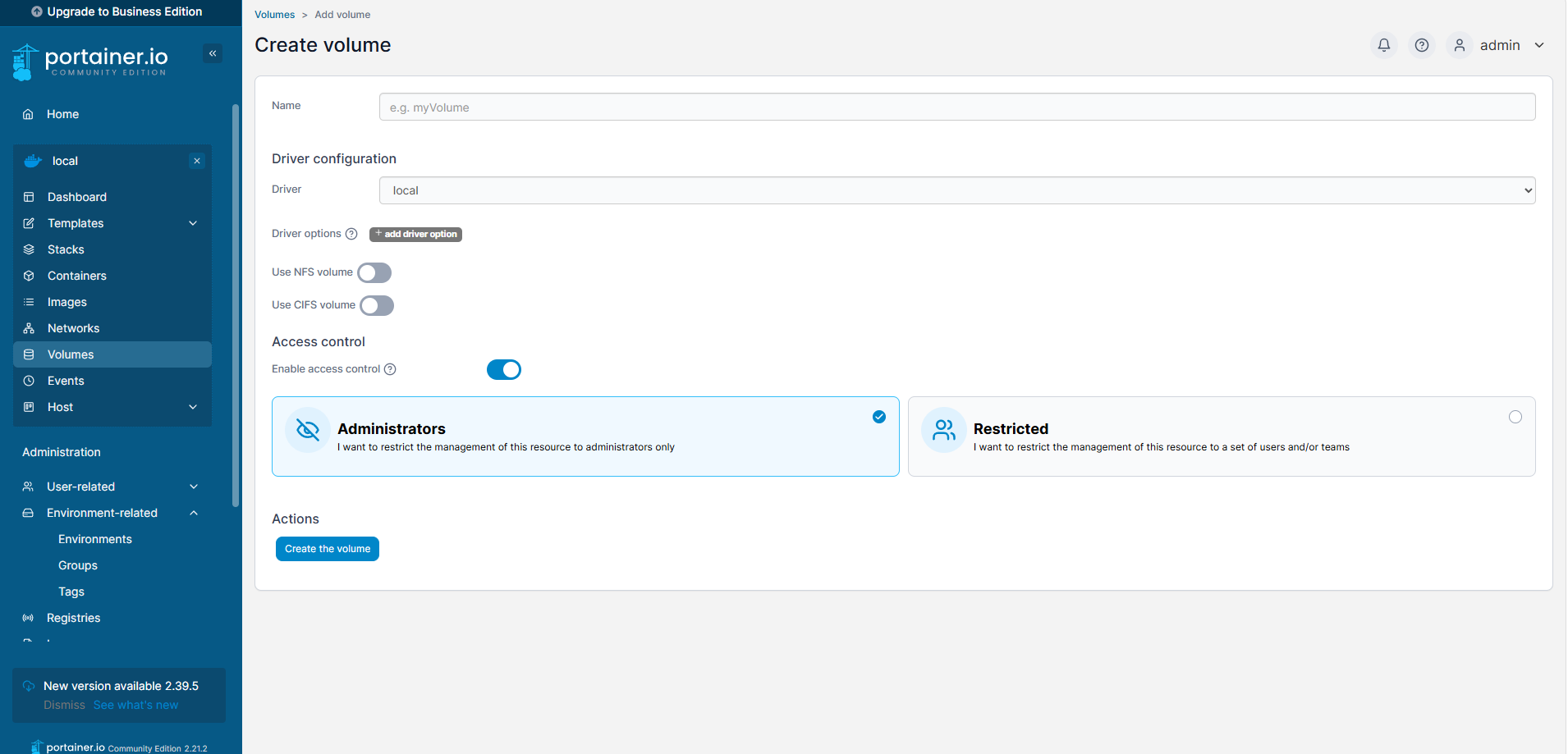Open the Driver dropdown showing local

[x=957, y=190]
